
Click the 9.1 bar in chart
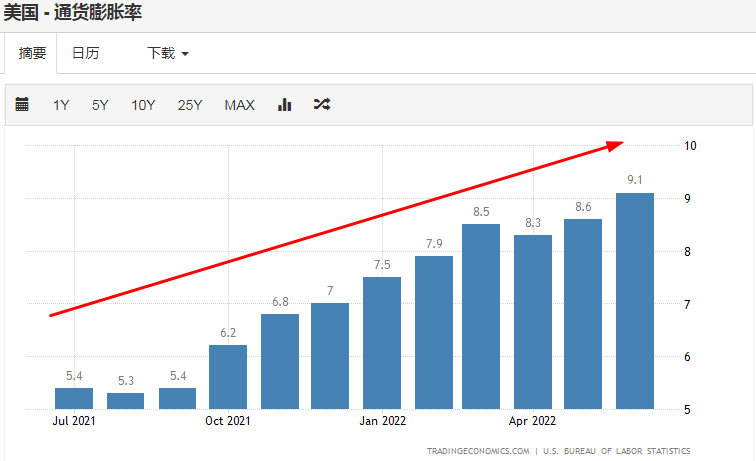point(635,301)
